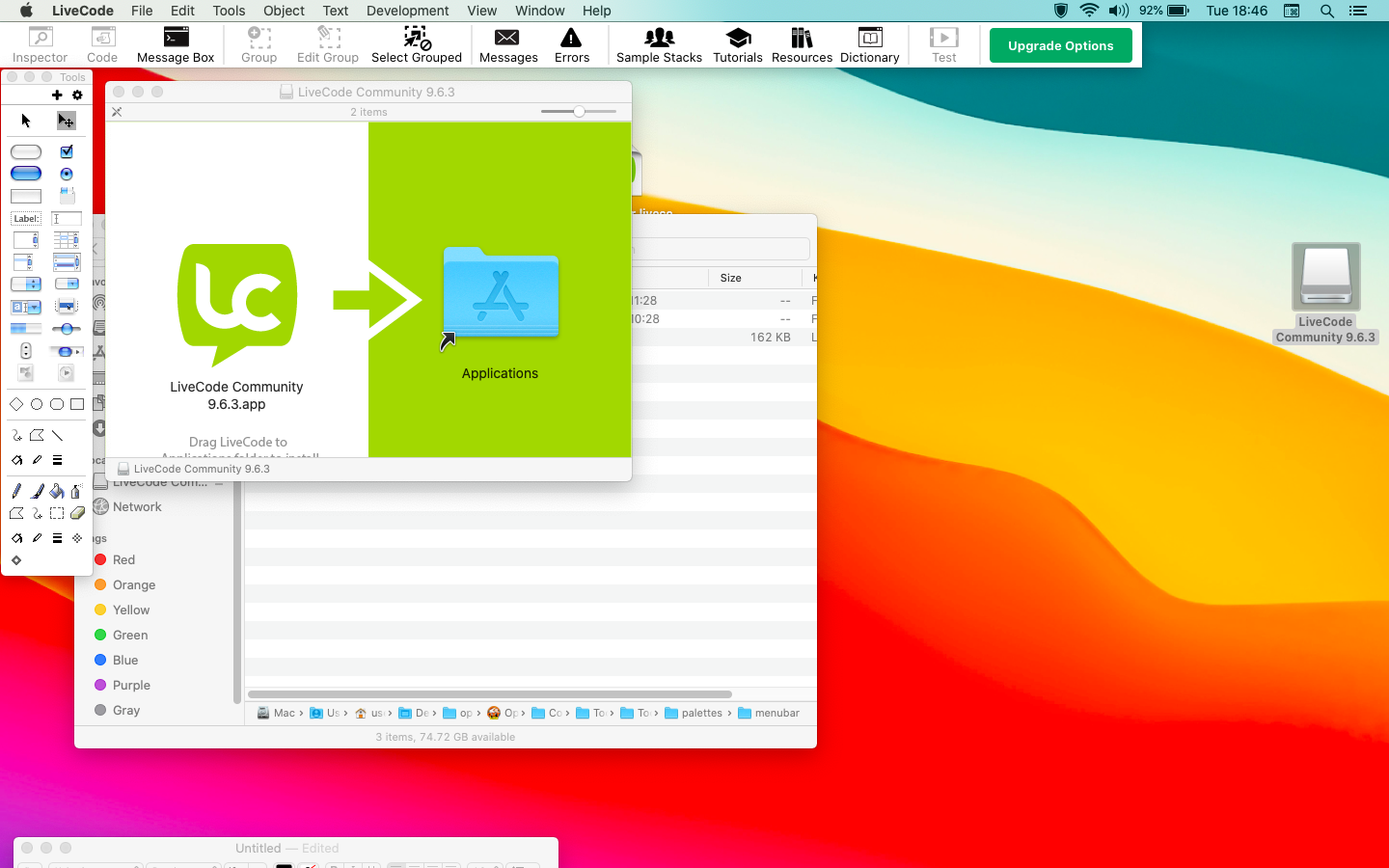Click menubar folder in Finder path bar
Viewport: 1389px width, 868px height.
(x=769, y=713)
